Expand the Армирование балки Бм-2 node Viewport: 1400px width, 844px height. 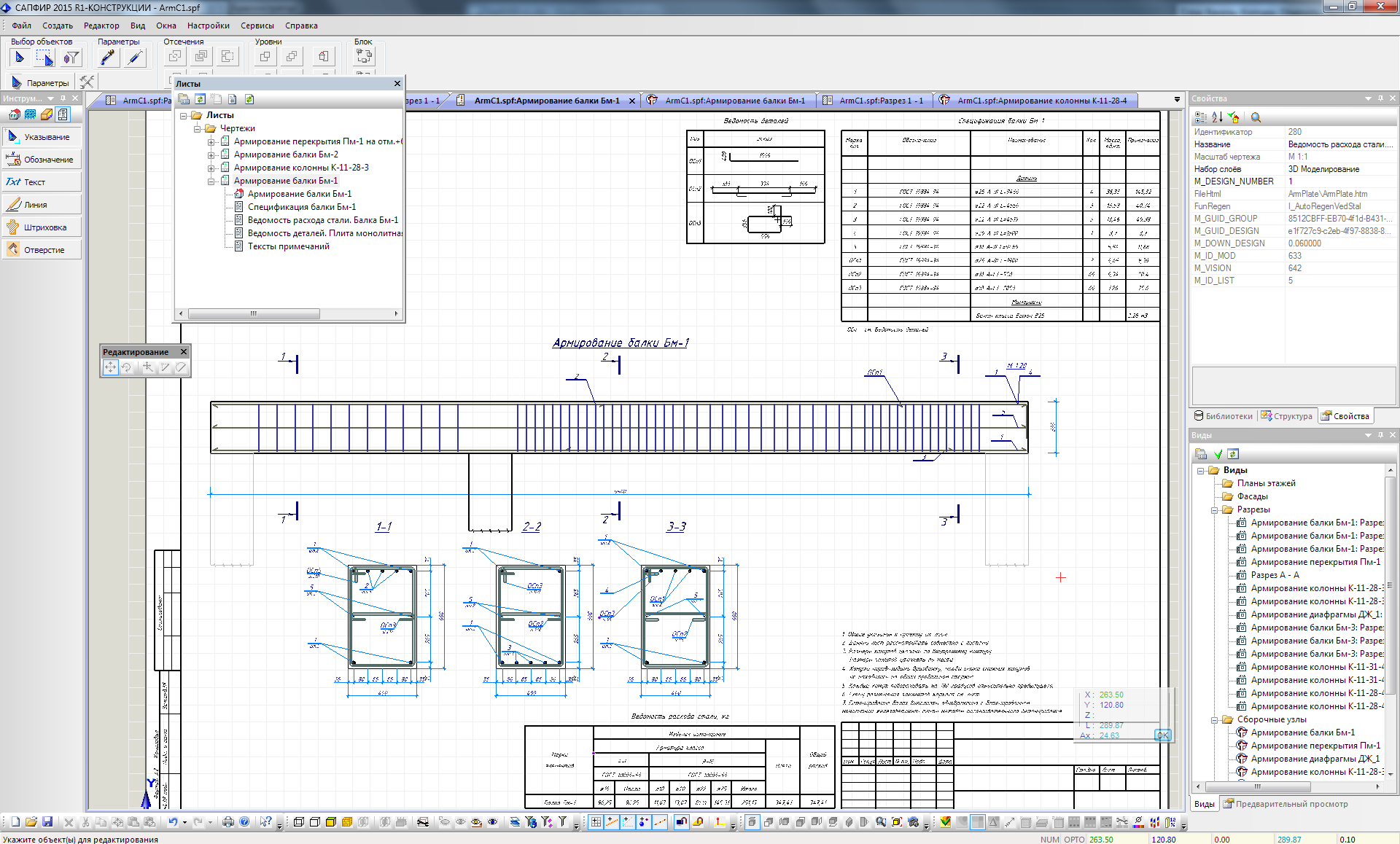tap(211, 155)
